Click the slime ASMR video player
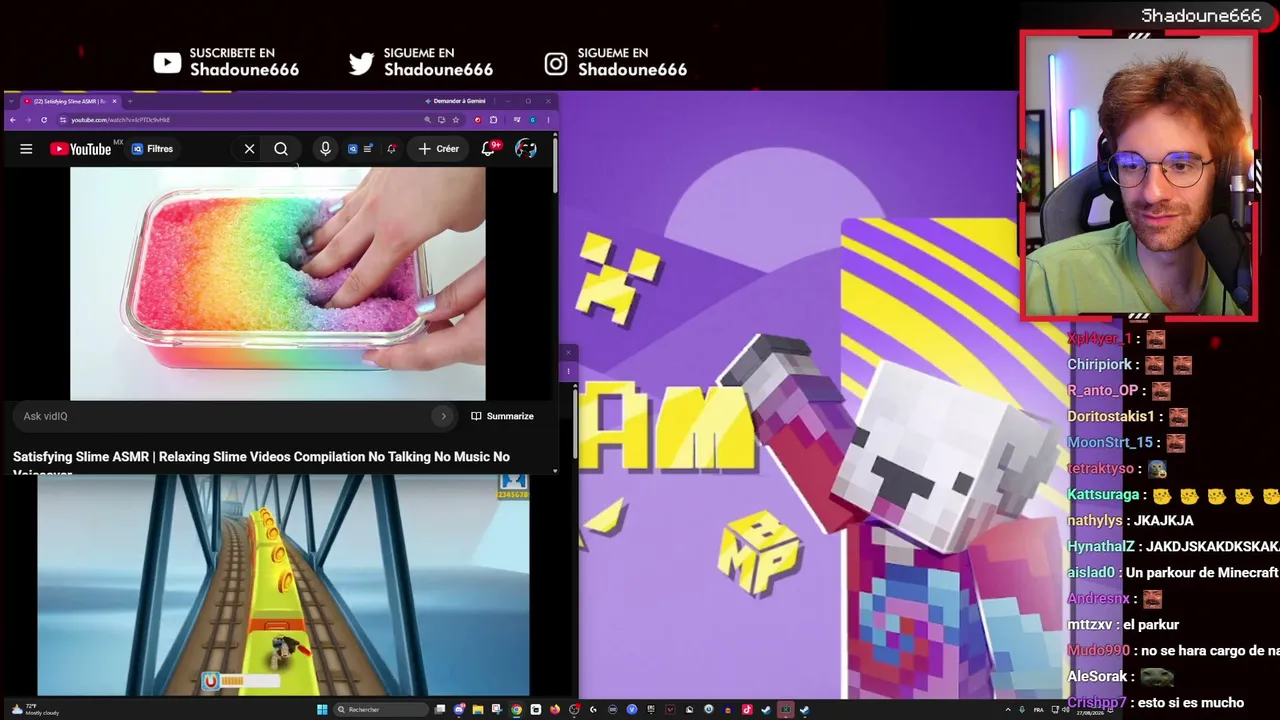 [278, 283]
